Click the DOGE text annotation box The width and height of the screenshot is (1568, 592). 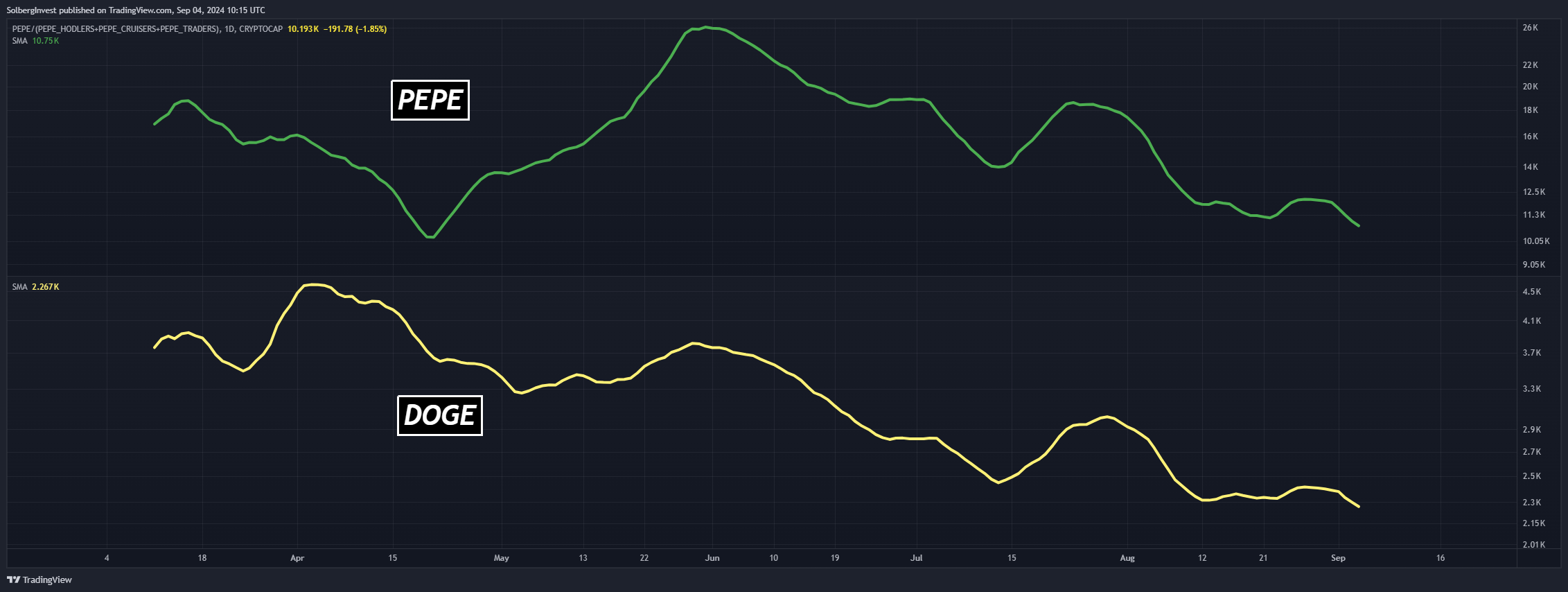coord(440,415)
